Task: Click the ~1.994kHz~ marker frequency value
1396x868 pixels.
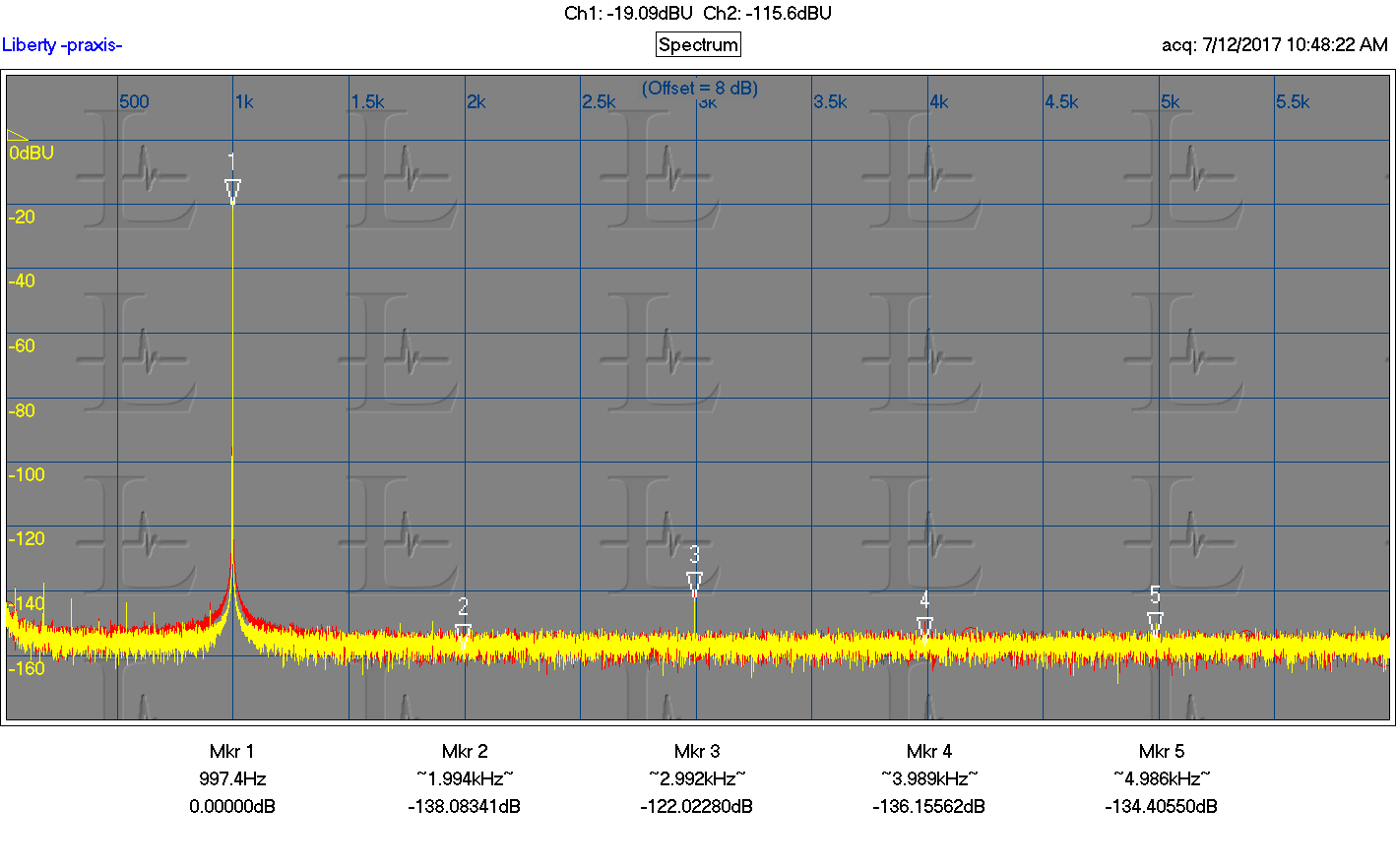Action: [x=465, y=778]
